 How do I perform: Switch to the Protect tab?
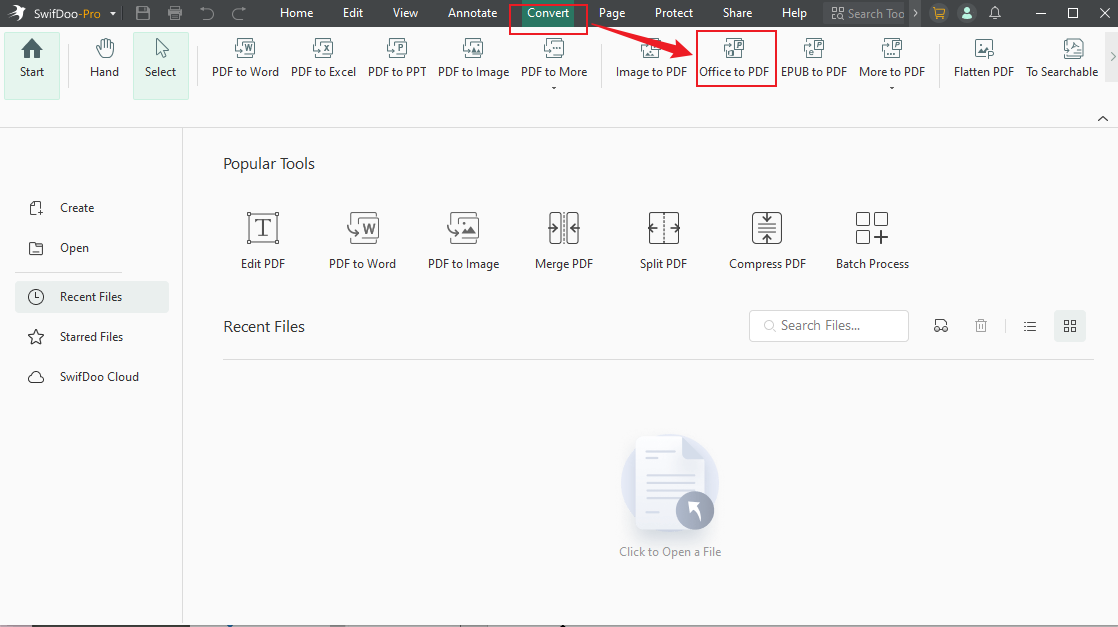(673, 13)
